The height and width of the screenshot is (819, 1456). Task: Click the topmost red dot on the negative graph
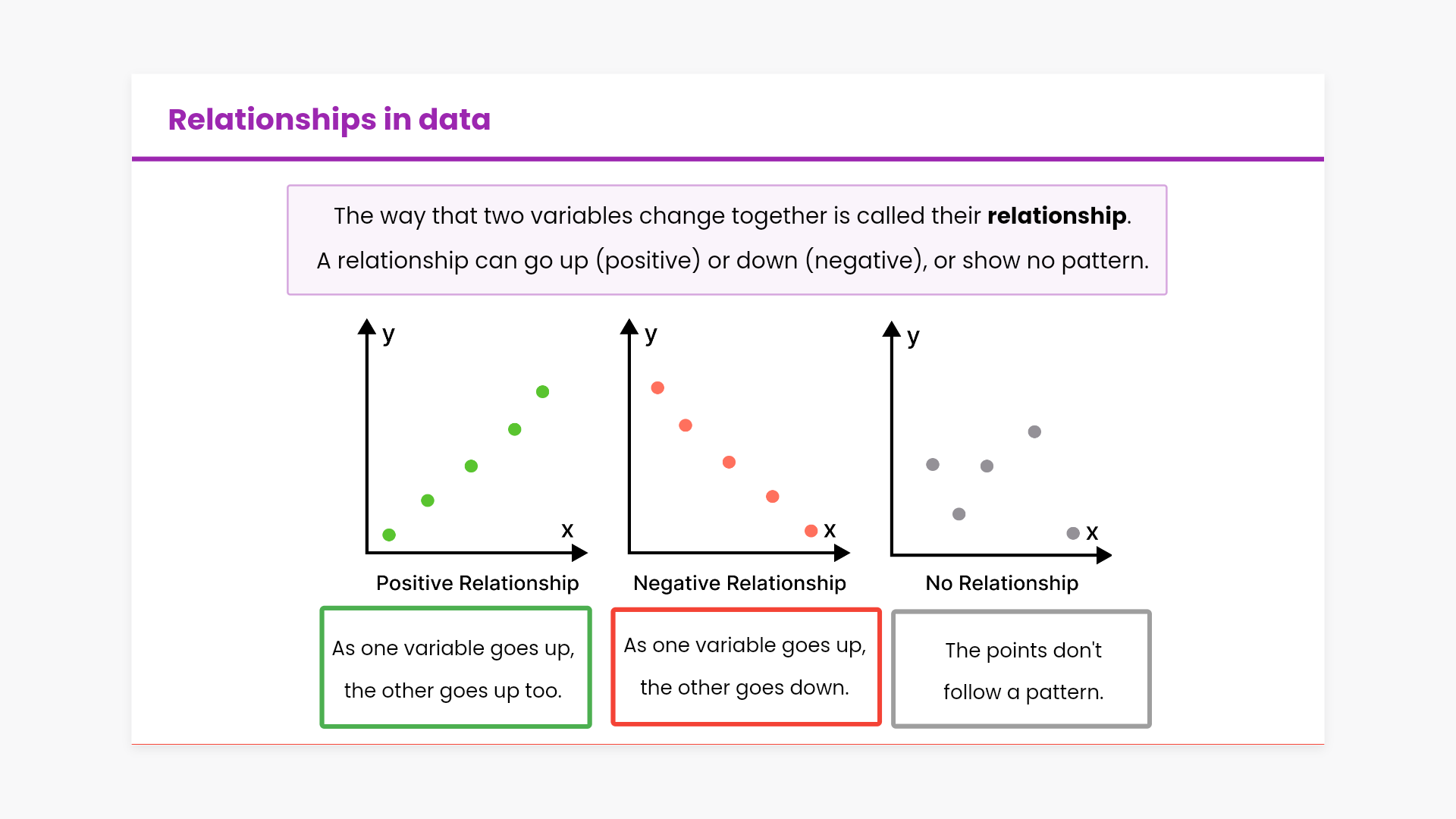[657, 388]
